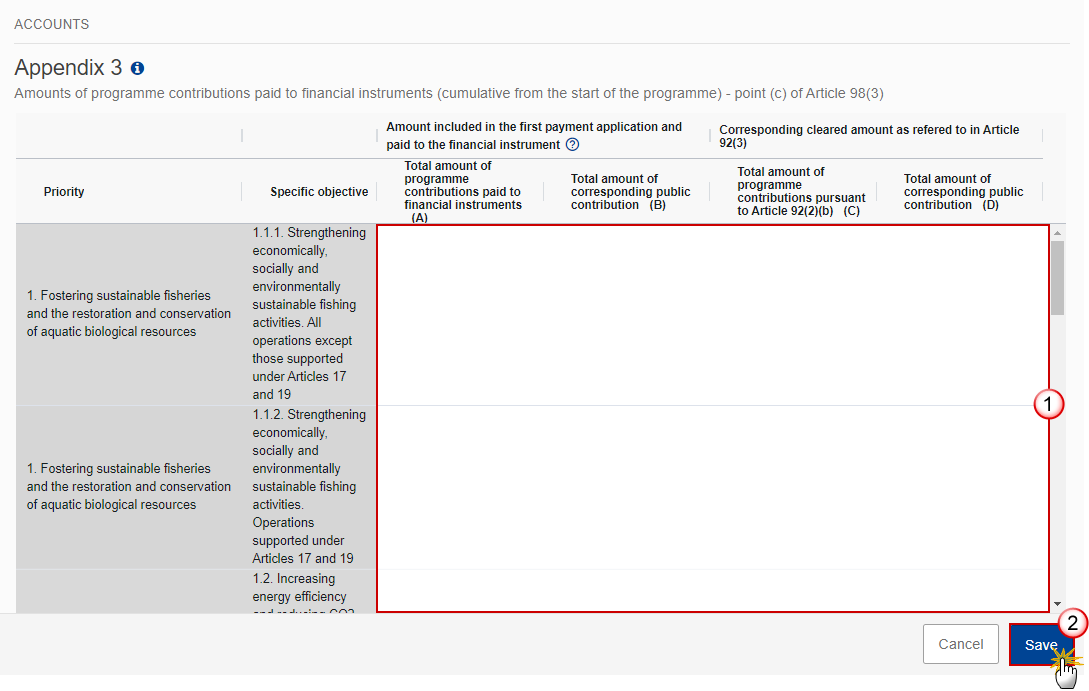The image size is (1089, 691).
Task: Select the Specific objective column header
Action: click(x=319, y=192)
